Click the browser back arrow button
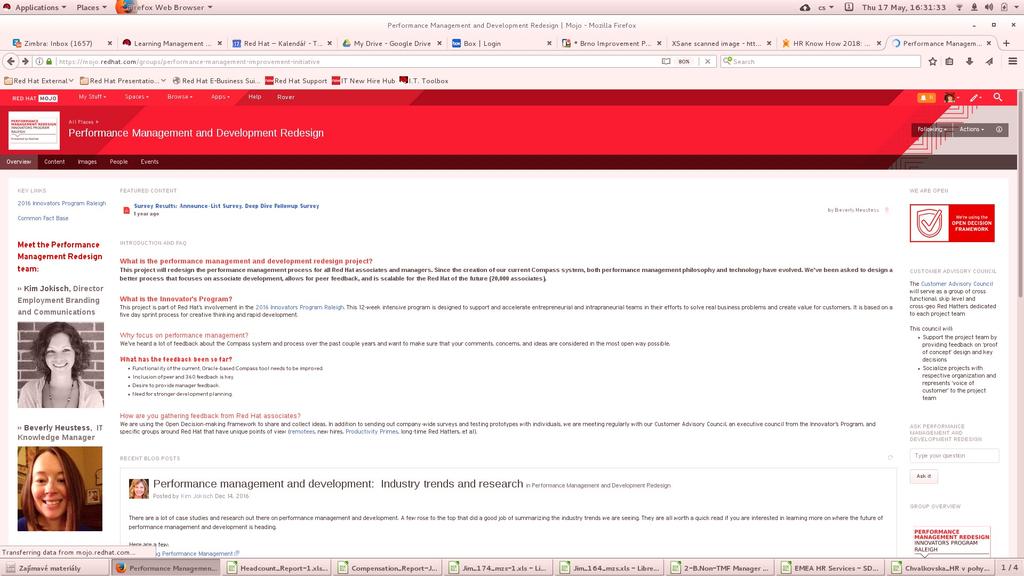Screen dimensions: 1024x576 (10, 61)
